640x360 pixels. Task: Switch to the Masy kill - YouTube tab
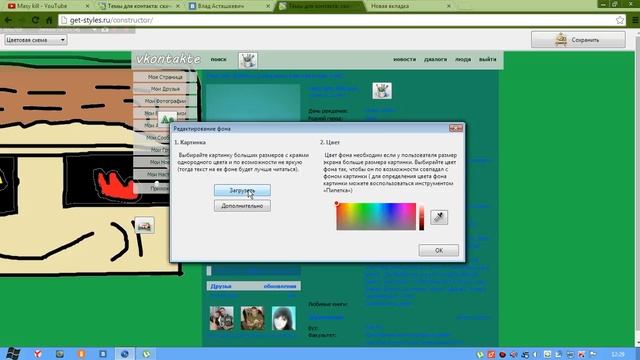tap(47, 6)
